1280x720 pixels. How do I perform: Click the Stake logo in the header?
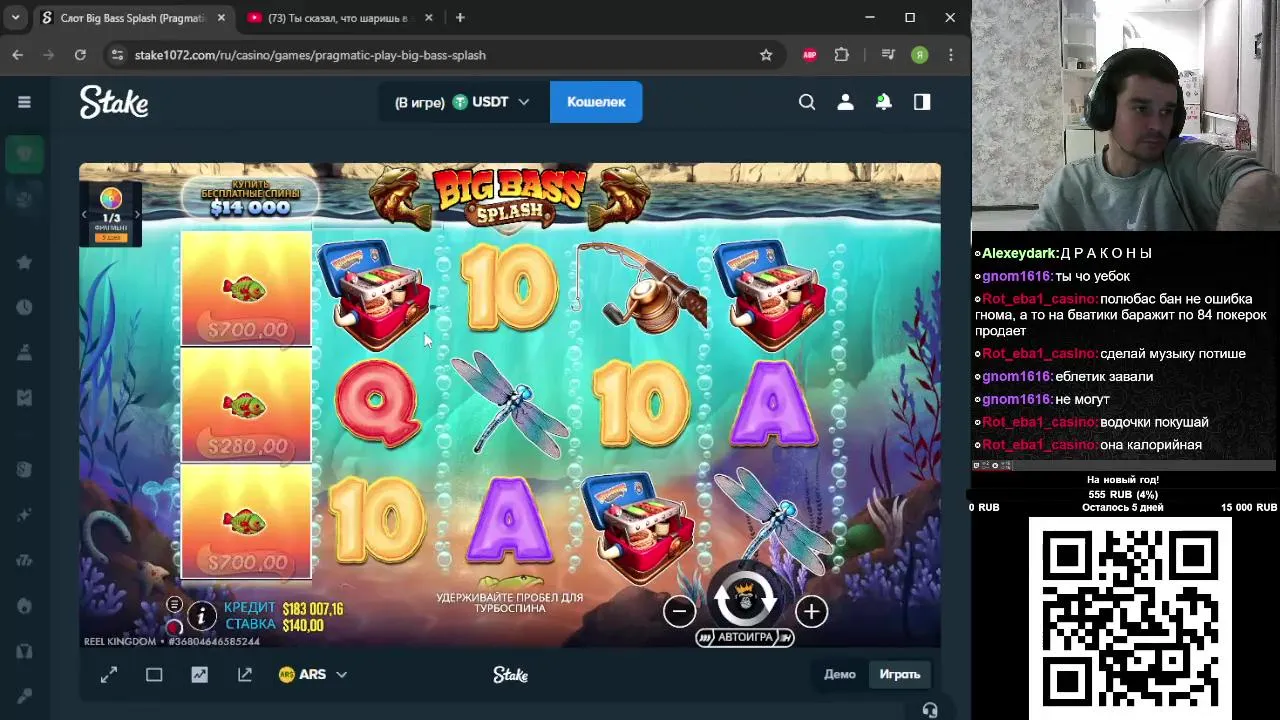114,102
